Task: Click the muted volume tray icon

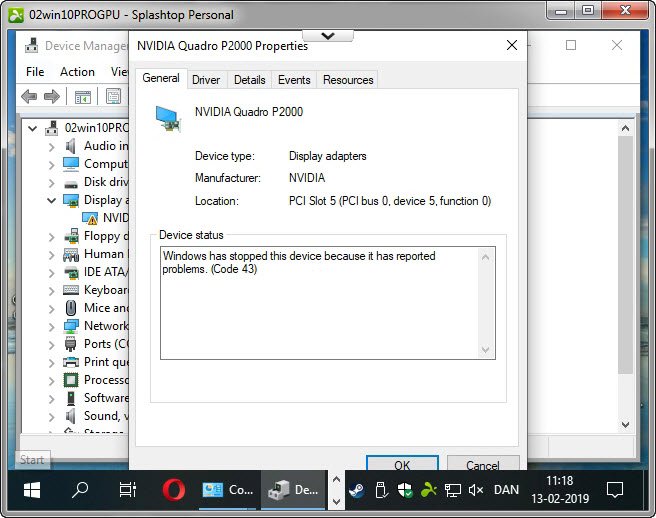Action: (x=476, y=490)
